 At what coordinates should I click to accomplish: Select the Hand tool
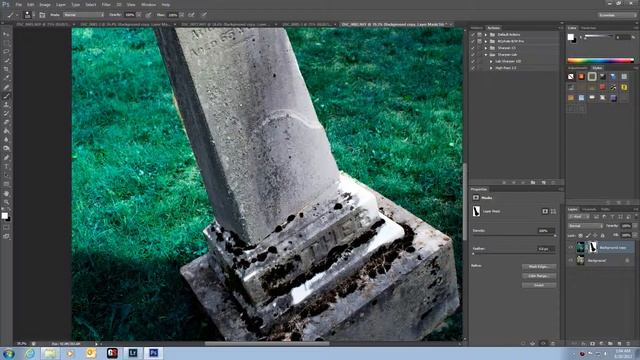[6, 193]
